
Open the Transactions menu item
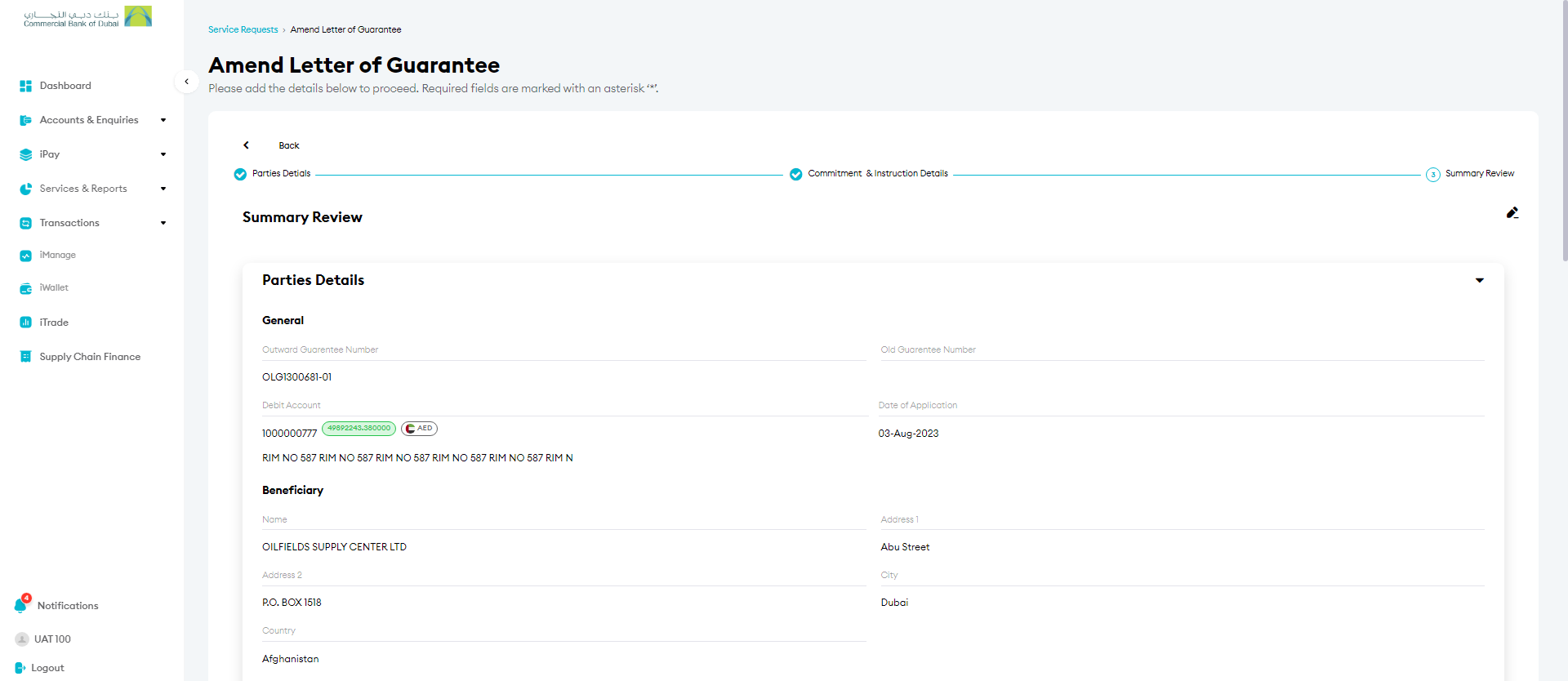click(69, 223)
